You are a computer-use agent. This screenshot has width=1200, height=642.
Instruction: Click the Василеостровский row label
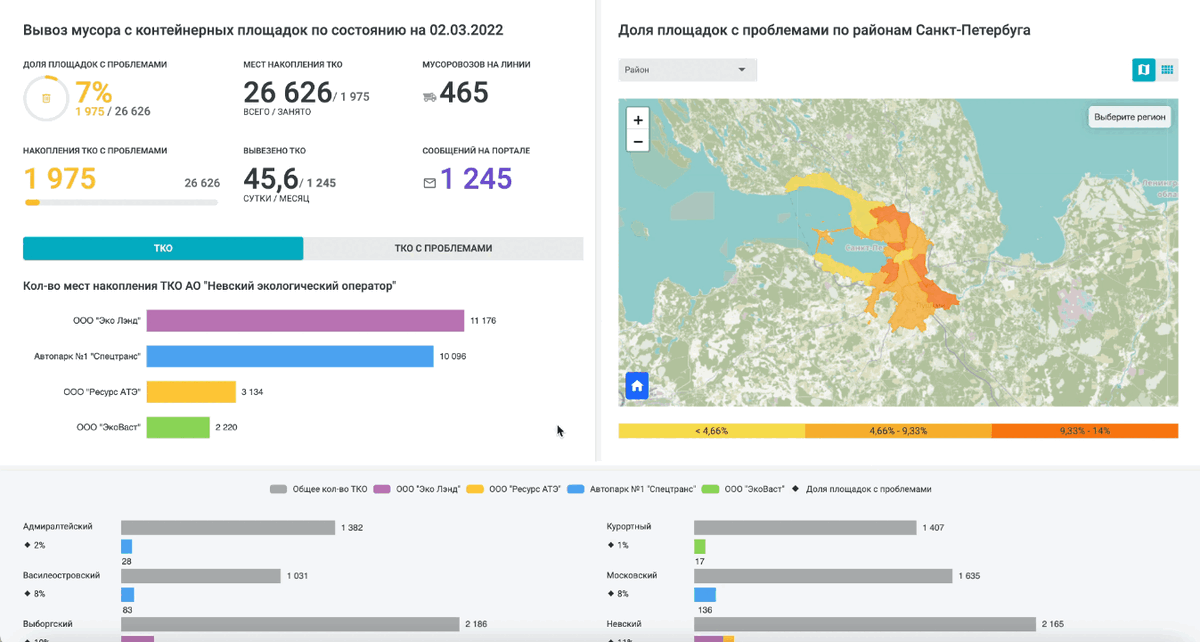click(61, 575)
